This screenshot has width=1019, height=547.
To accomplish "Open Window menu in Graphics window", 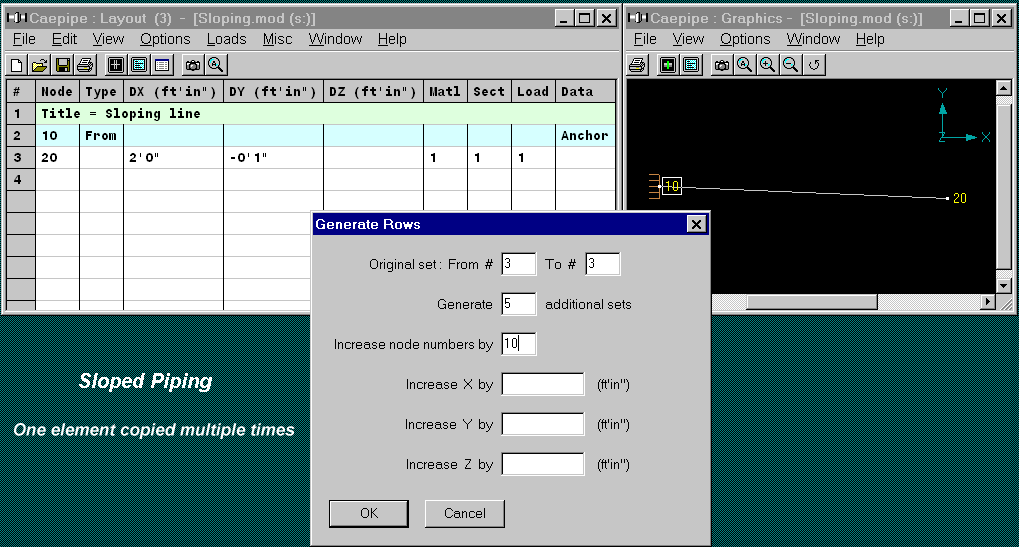I will point(813,39).
